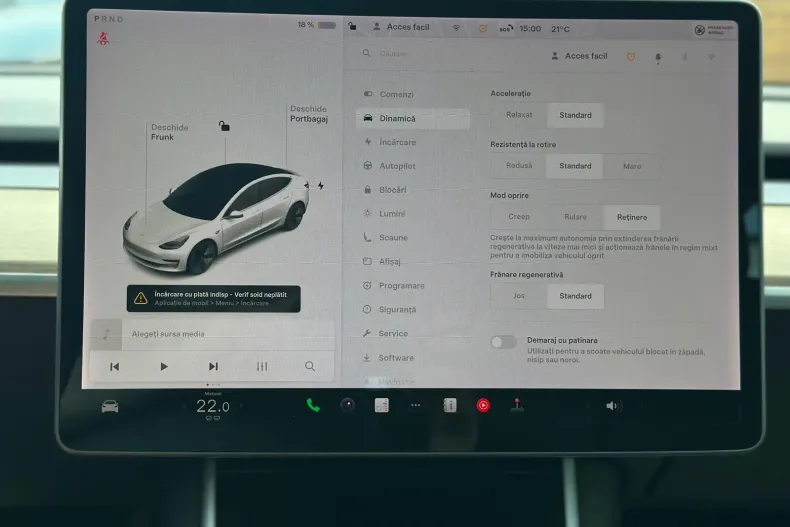Open the manual info app icon
790x527 pixels.
(449, 405)
